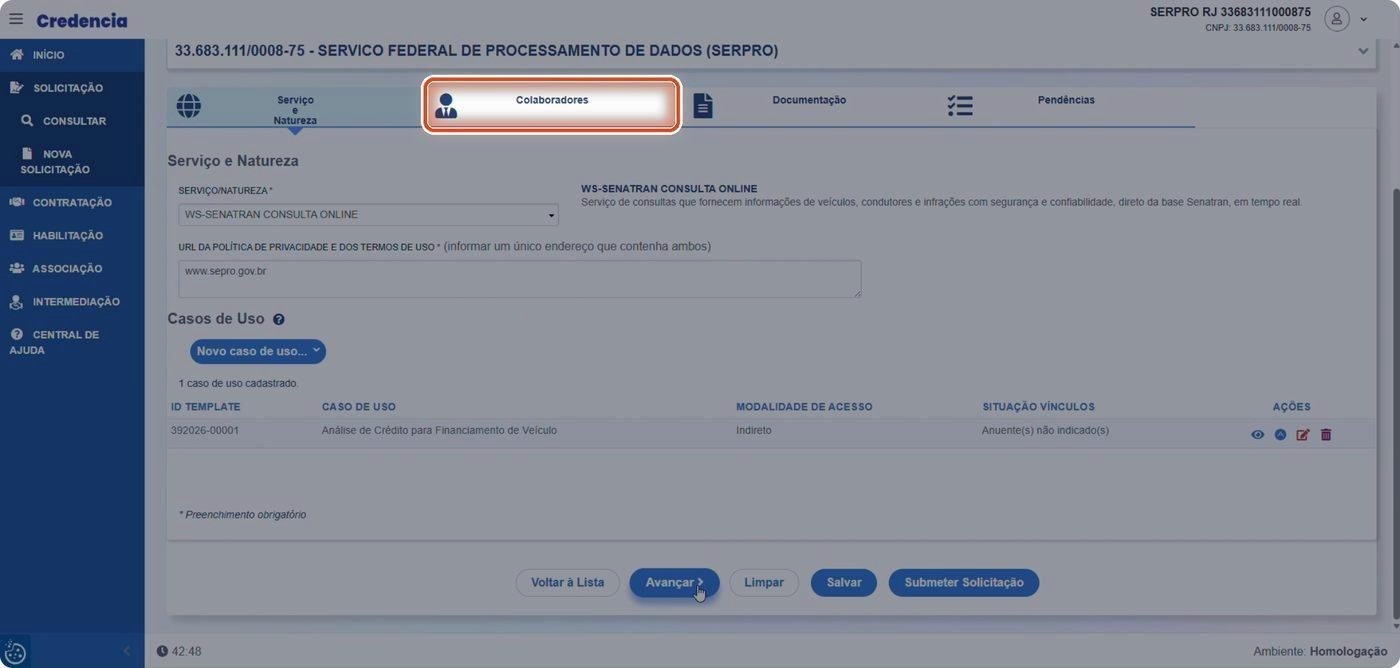This screenshot has height=668, width=1400.
Task: Click Limpar button
Action: pos(764,583)
